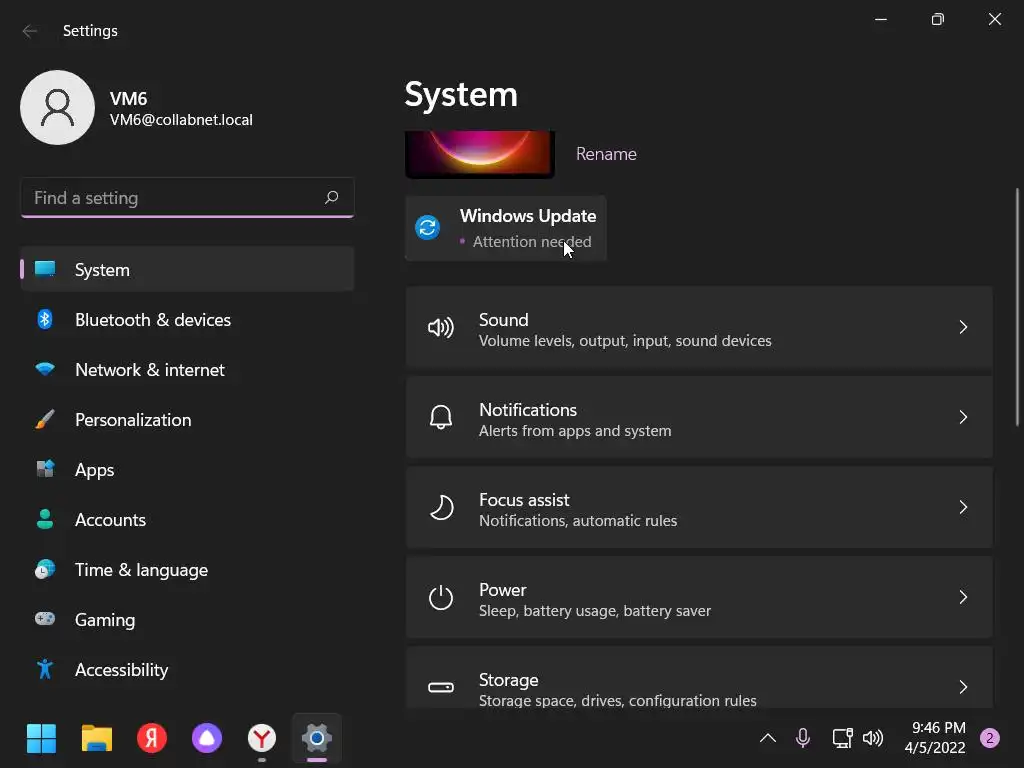The image size is (1024, 768).
Task: Click the search magnifier icon
Action: (331, 197)
